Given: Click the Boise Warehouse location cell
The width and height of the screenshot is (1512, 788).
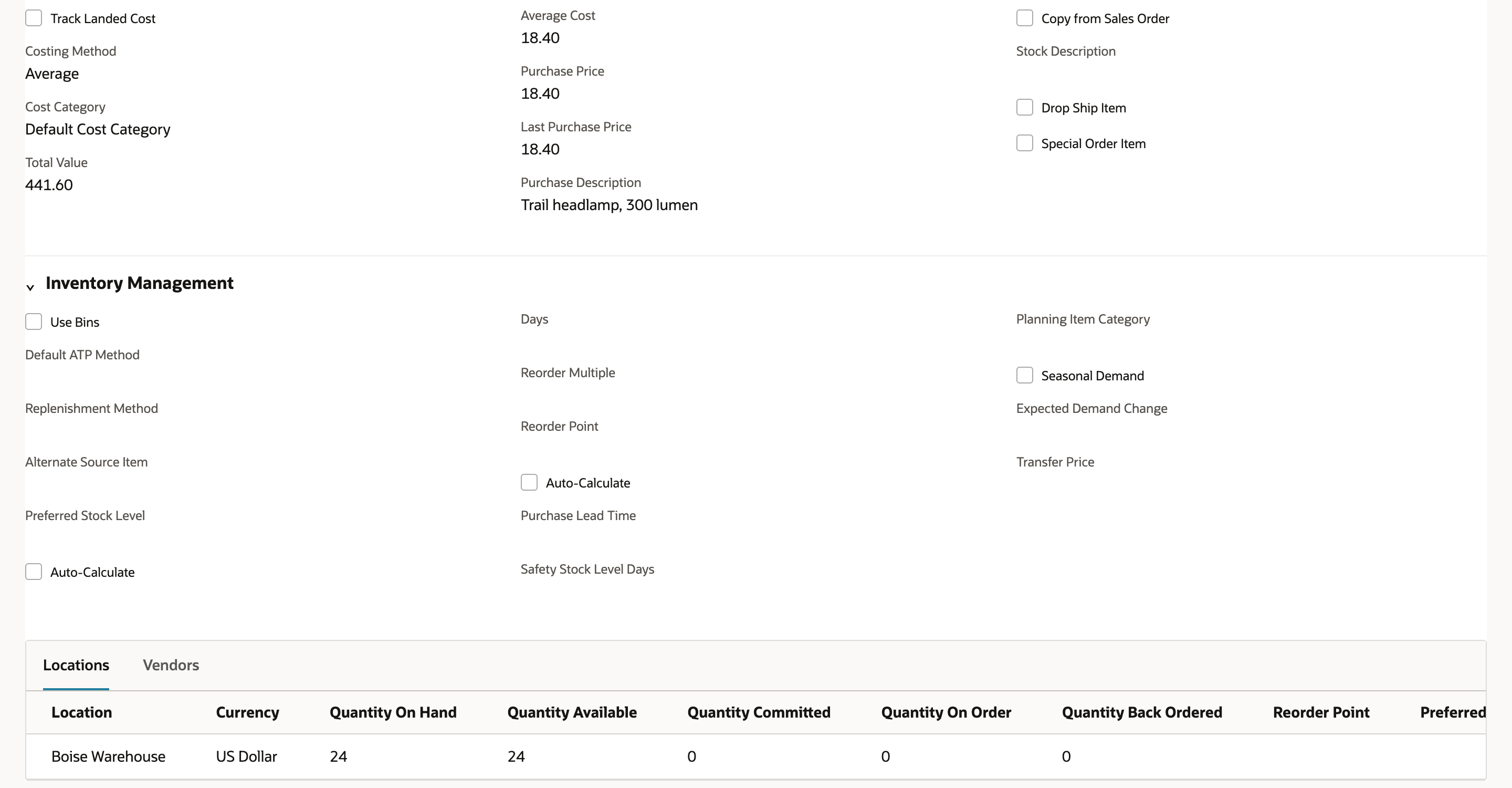Looking at the screenshot, I should coord(108,756).
